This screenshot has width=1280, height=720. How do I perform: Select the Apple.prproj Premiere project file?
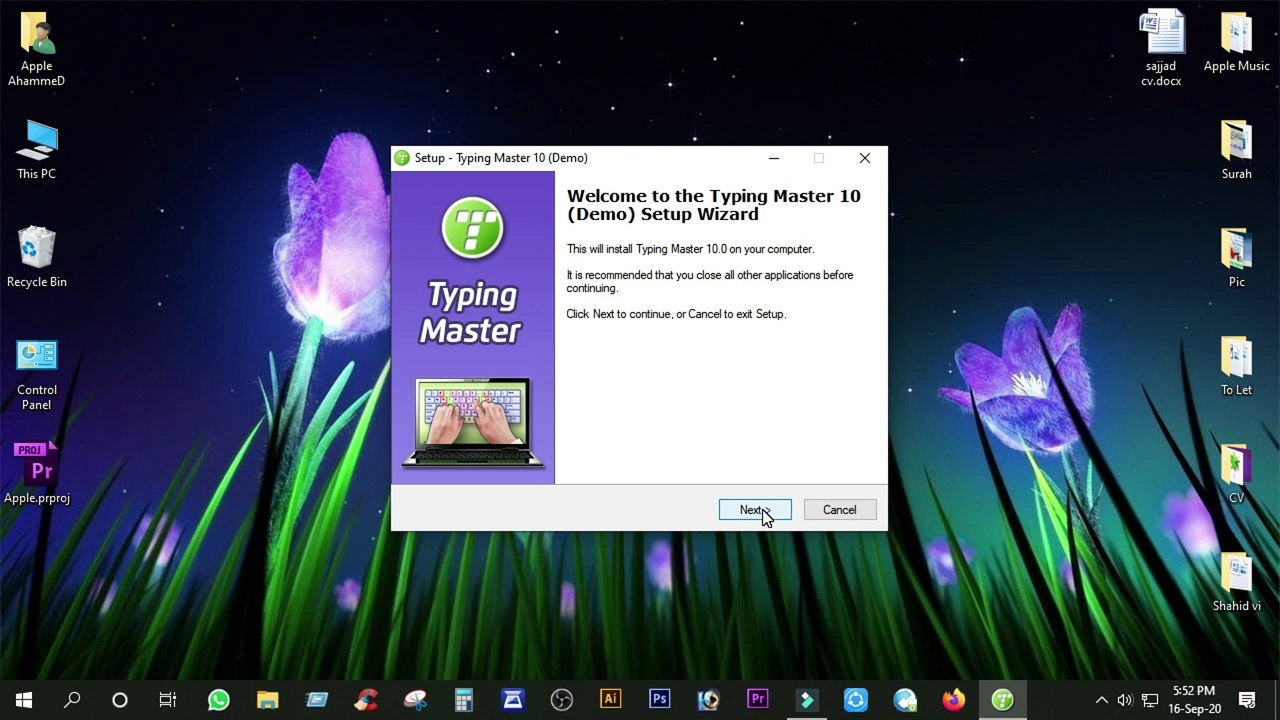click(x=37, y=472)
